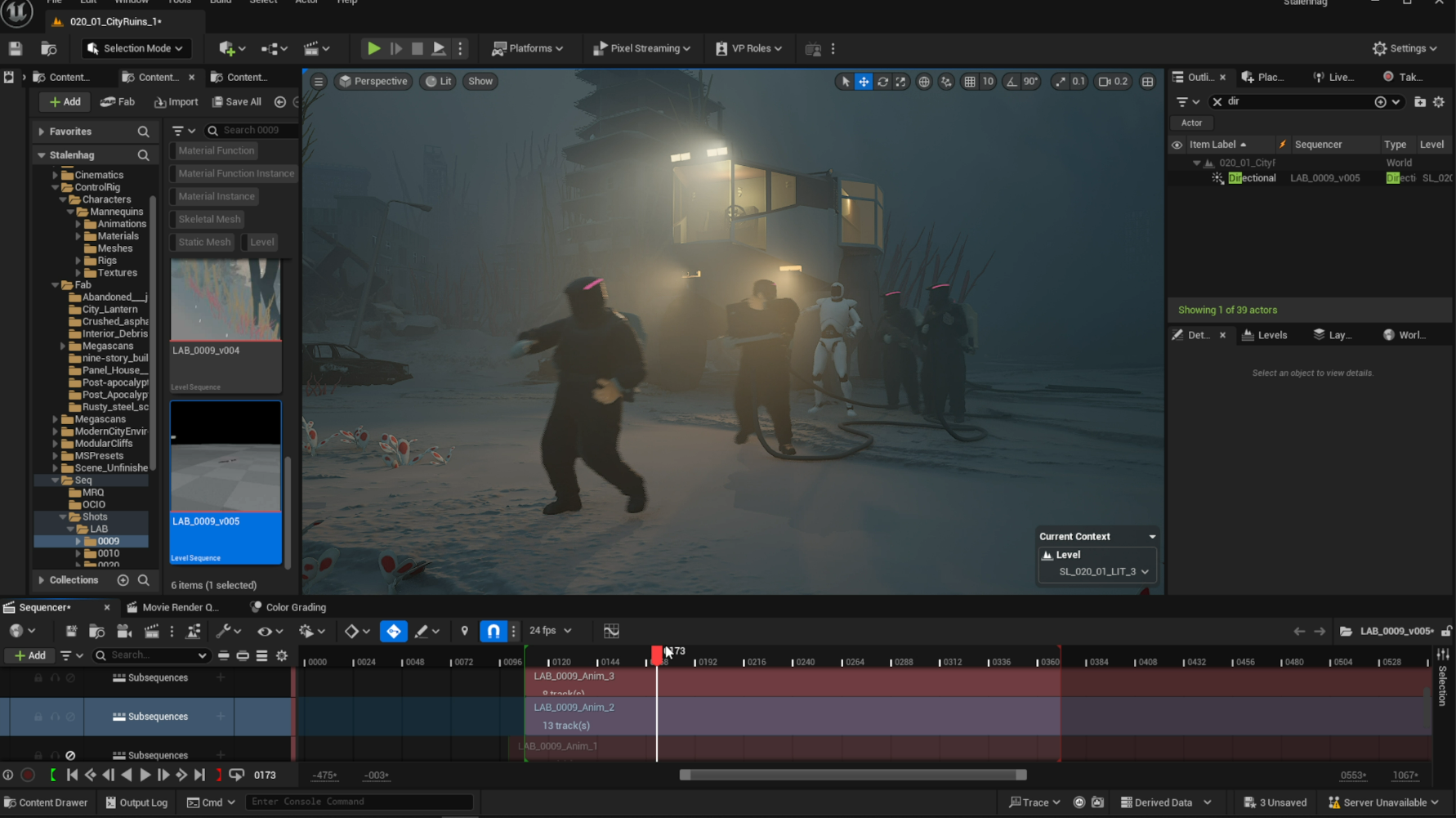Viewport: 1456px width, 818px height.
Task: Click the Fab button in Content Browser
Action: [x=117, y=101]
